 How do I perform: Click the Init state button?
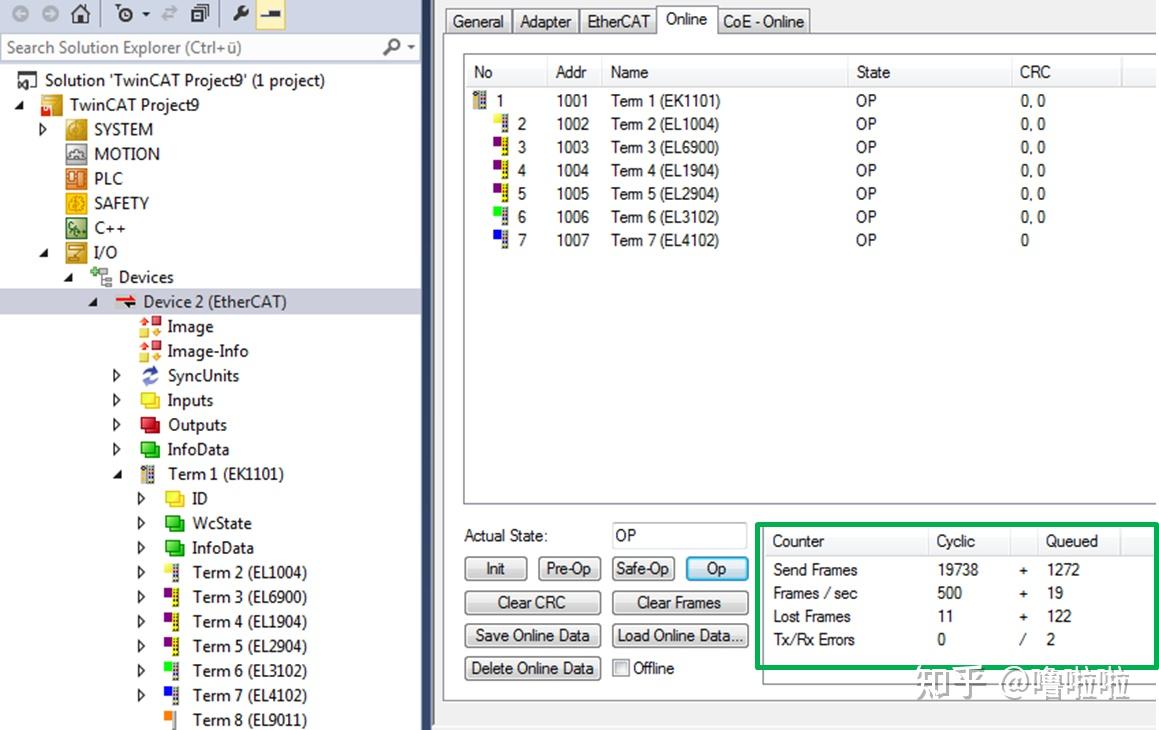point(495,569)
